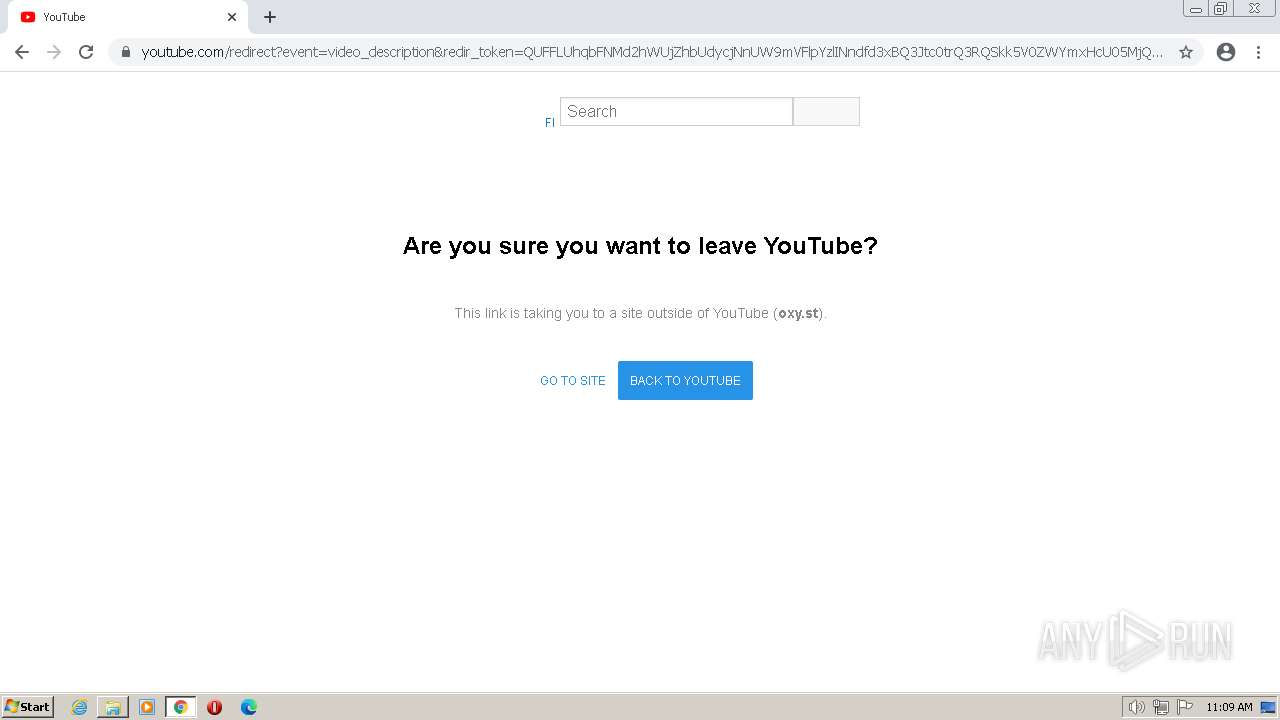Bookmark this page with the star icon
Image resolution: width=1280 pixels, height=720 pixels.
1186,52
